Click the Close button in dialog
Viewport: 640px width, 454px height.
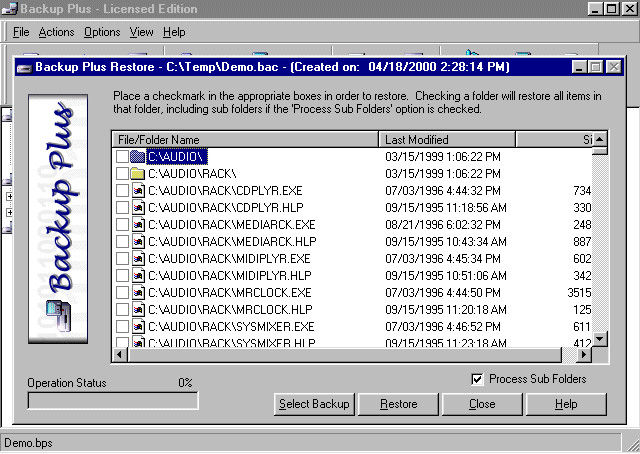tap(482, 404)
